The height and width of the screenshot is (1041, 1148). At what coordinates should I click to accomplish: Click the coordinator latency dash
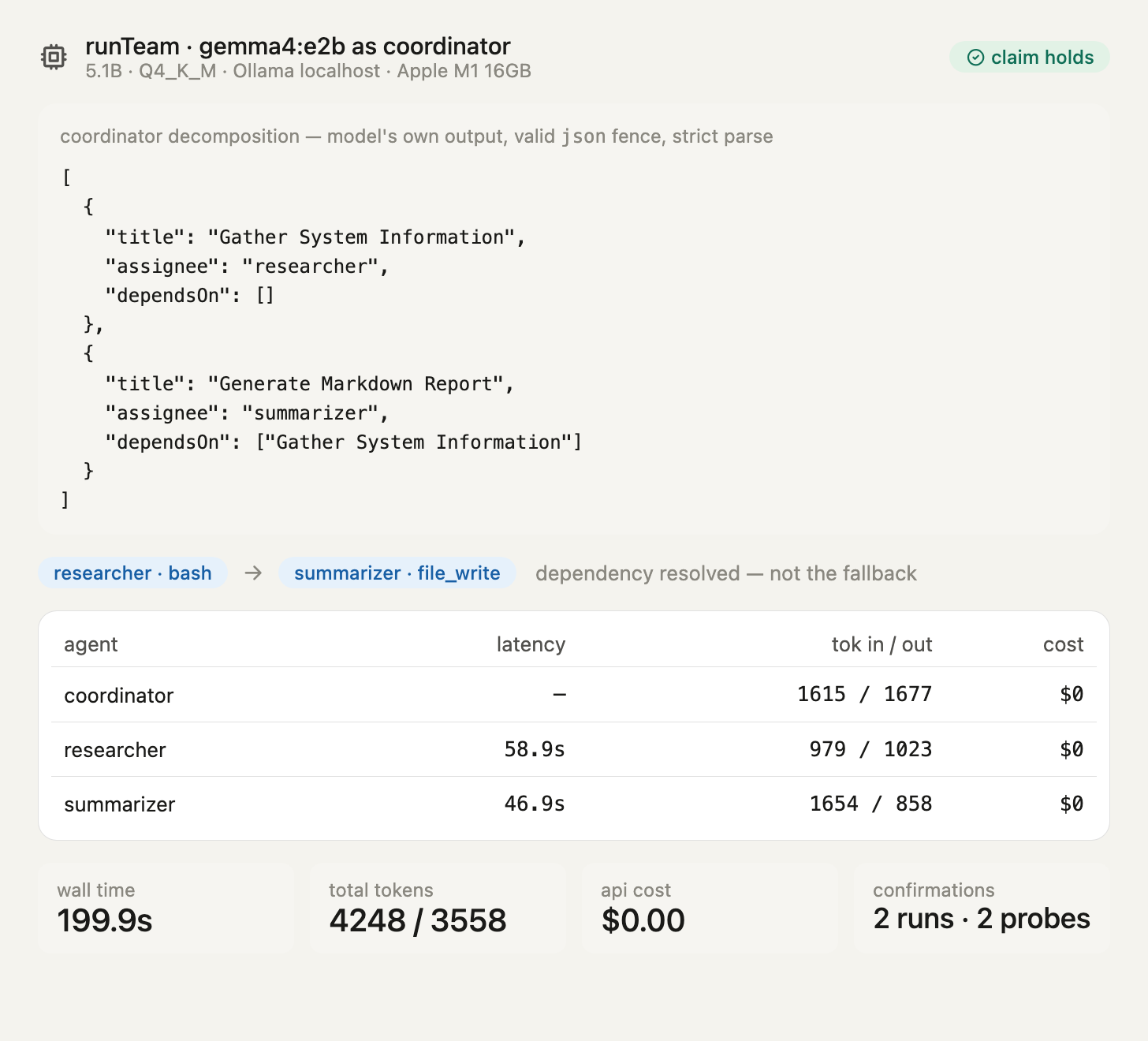tap(559, 694)
